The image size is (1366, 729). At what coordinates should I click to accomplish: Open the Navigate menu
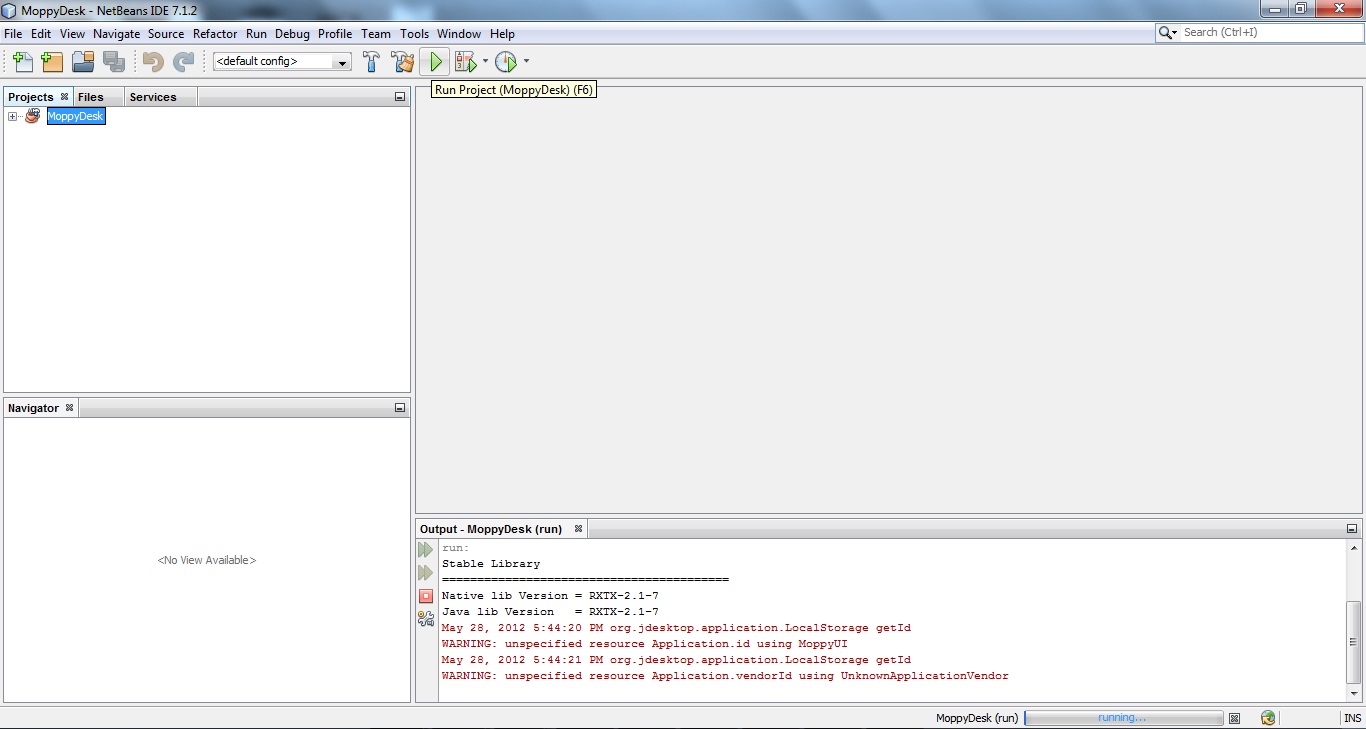click(117, 34)
